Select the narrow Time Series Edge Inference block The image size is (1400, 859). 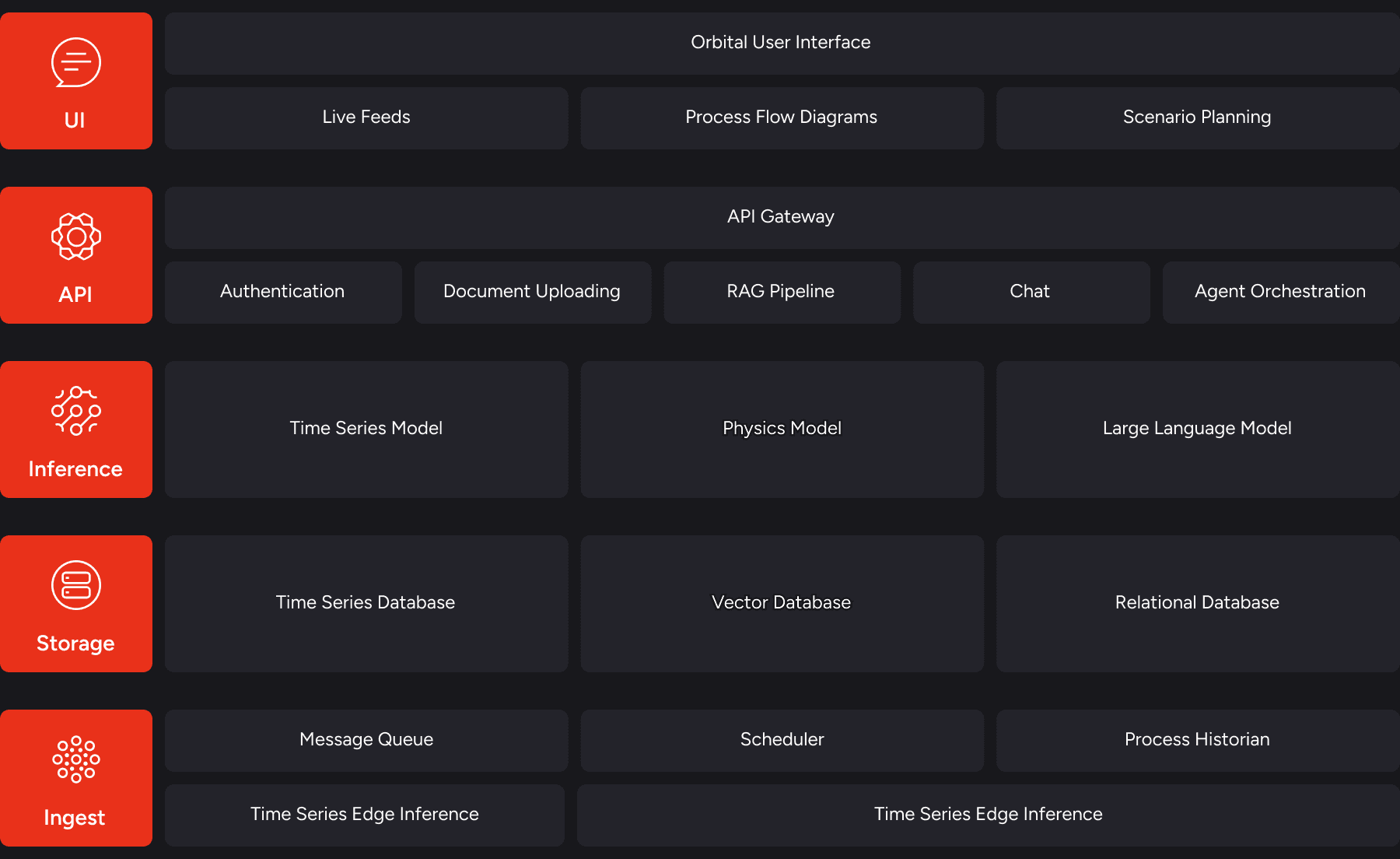click(365, 815)
